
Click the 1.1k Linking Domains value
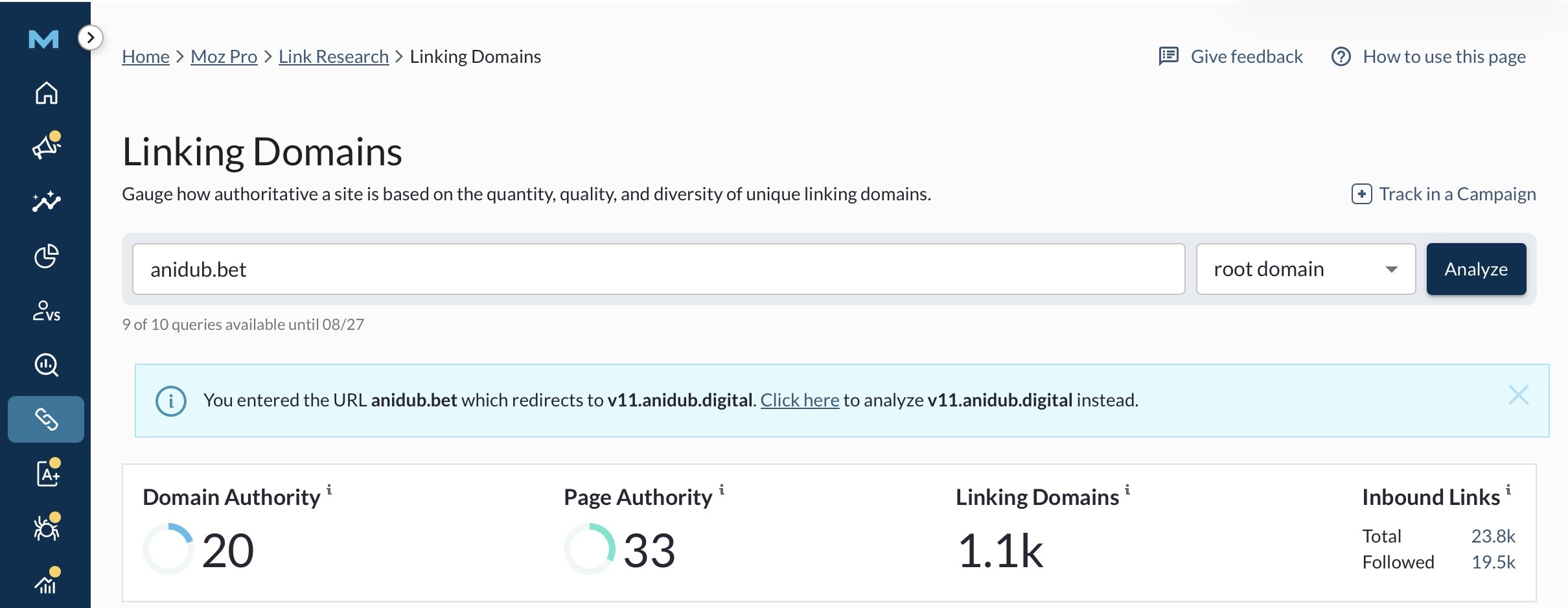pyautogui.click(x=1000, y=552)
